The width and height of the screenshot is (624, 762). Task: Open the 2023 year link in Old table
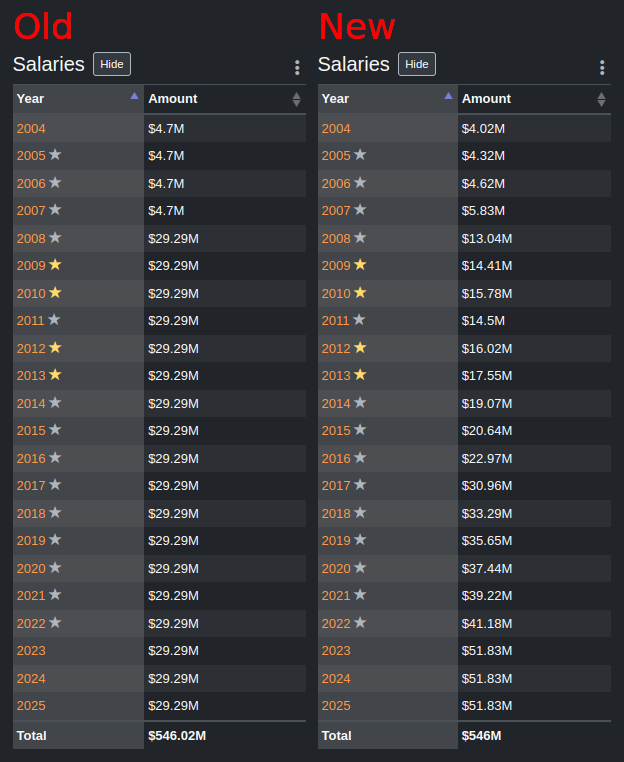pos(31,651)
